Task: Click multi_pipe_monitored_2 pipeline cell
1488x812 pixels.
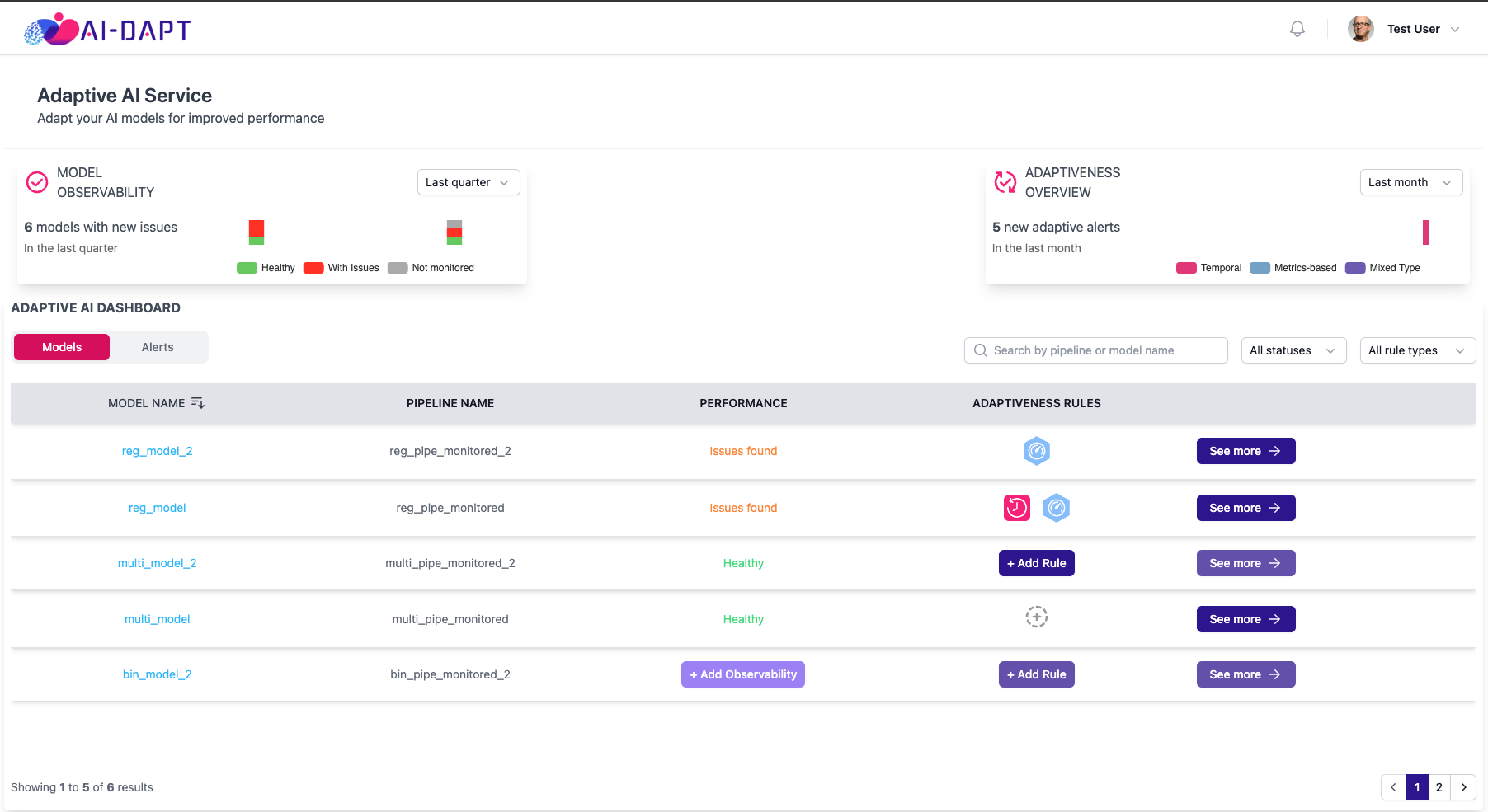Action: click(450, 563)
